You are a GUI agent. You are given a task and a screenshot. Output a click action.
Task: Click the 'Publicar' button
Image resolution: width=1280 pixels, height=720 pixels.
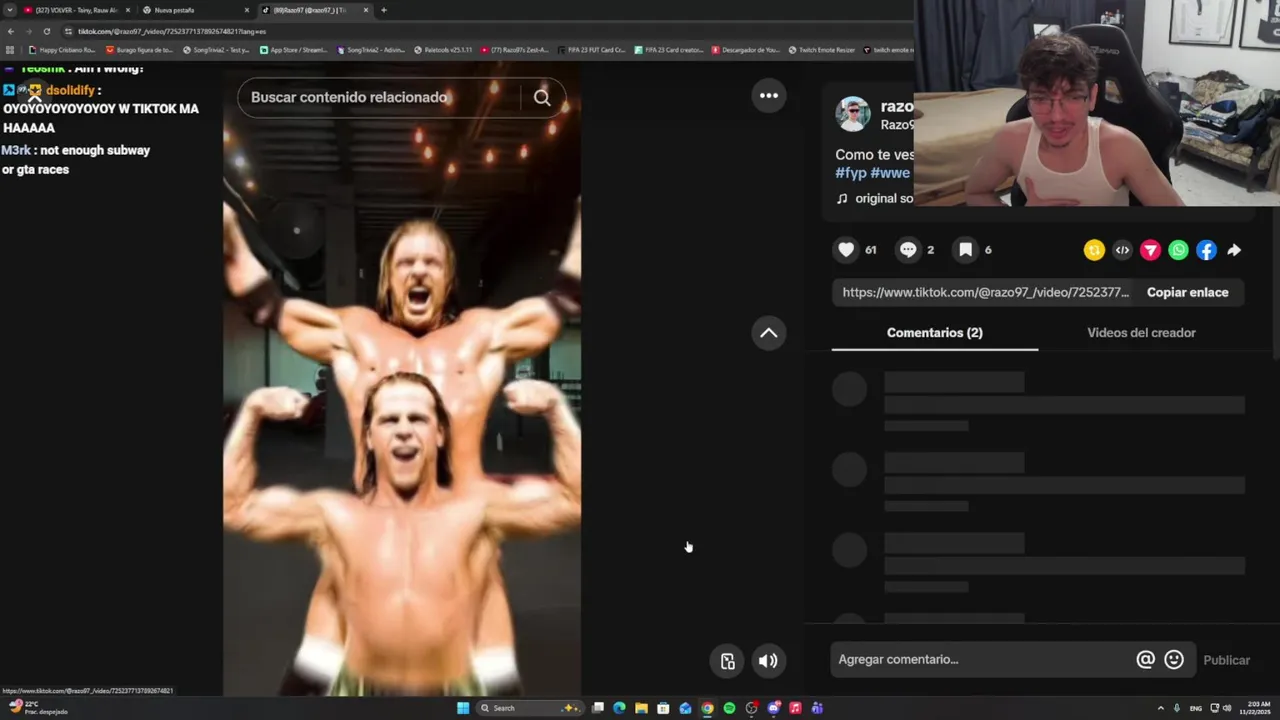(x=1226, y=660)
